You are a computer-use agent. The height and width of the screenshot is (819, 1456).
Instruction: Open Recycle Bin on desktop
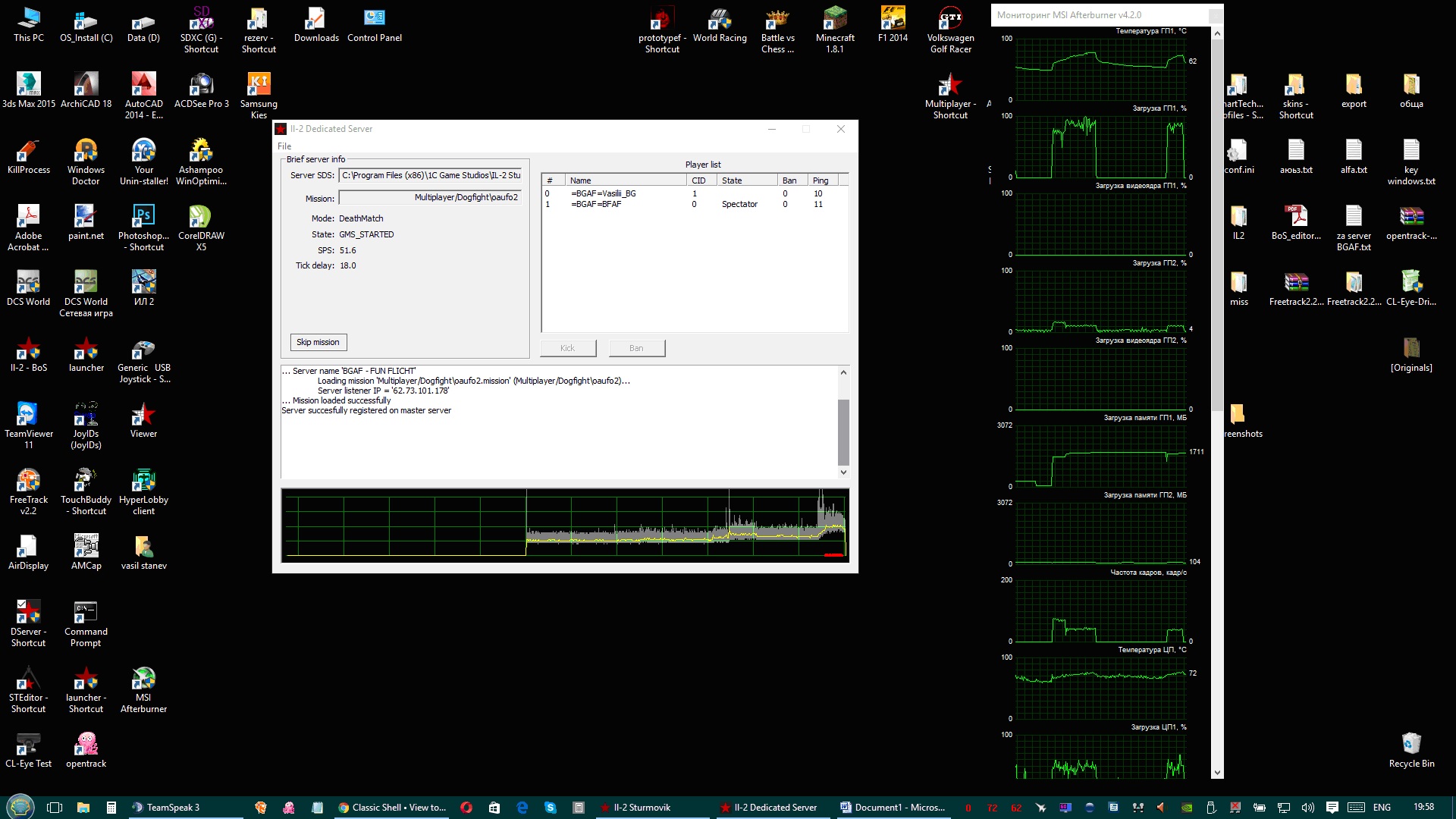[1411, 750]
